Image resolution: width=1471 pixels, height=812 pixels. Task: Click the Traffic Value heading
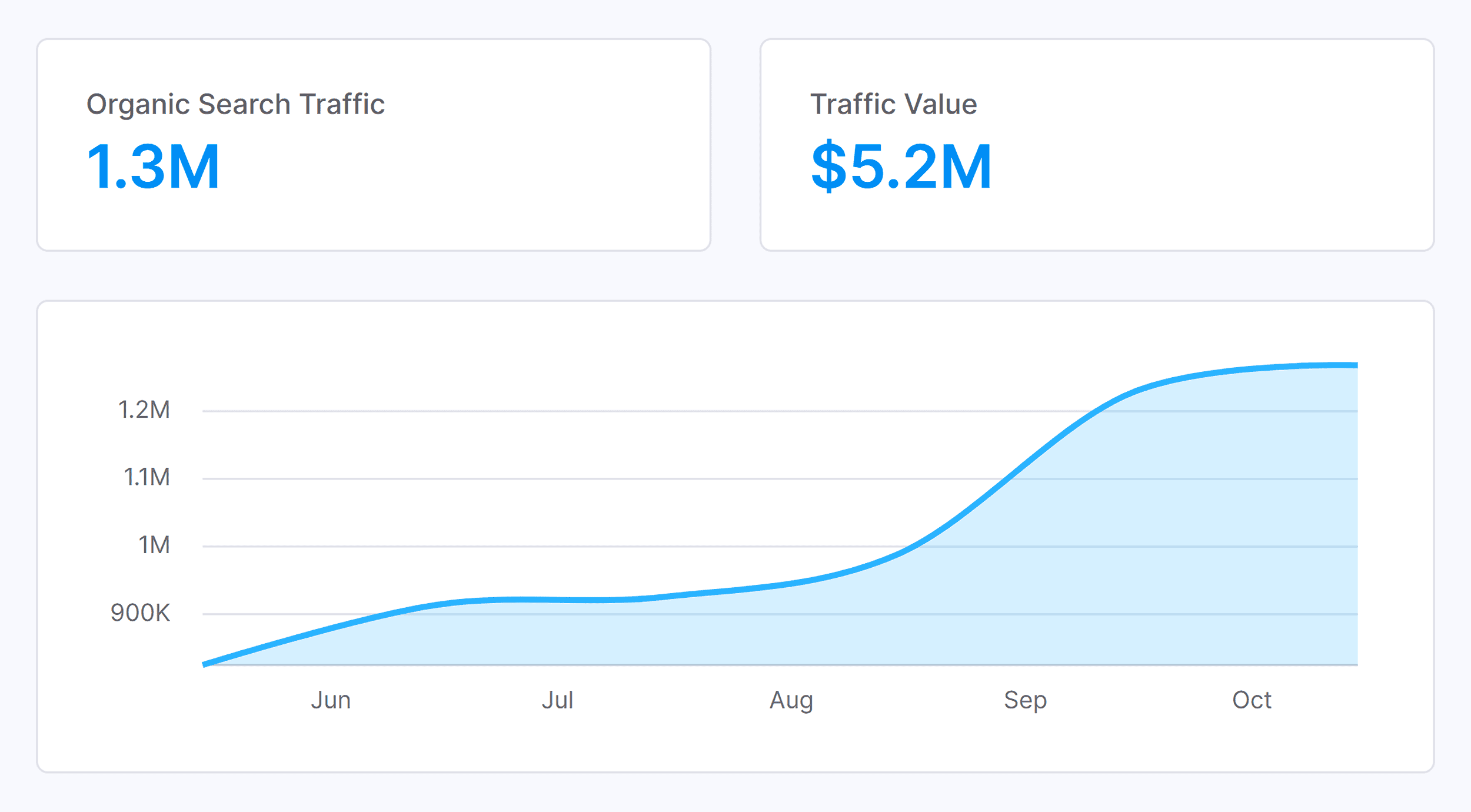coord(893,105)
